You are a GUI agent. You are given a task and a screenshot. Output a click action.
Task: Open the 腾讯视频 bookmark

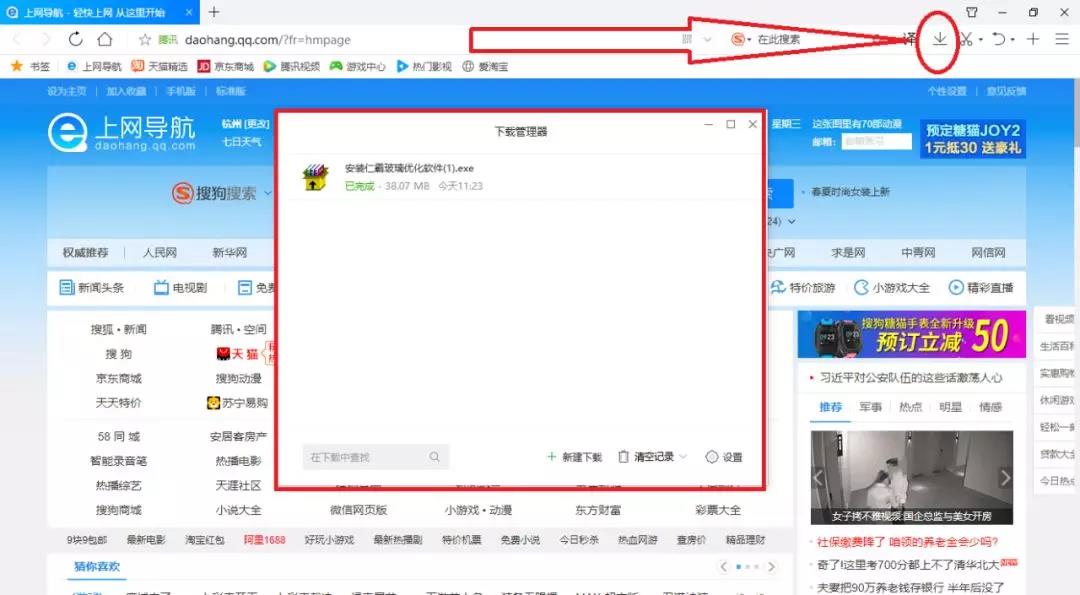pyautogui.click(x=291, y=67)
